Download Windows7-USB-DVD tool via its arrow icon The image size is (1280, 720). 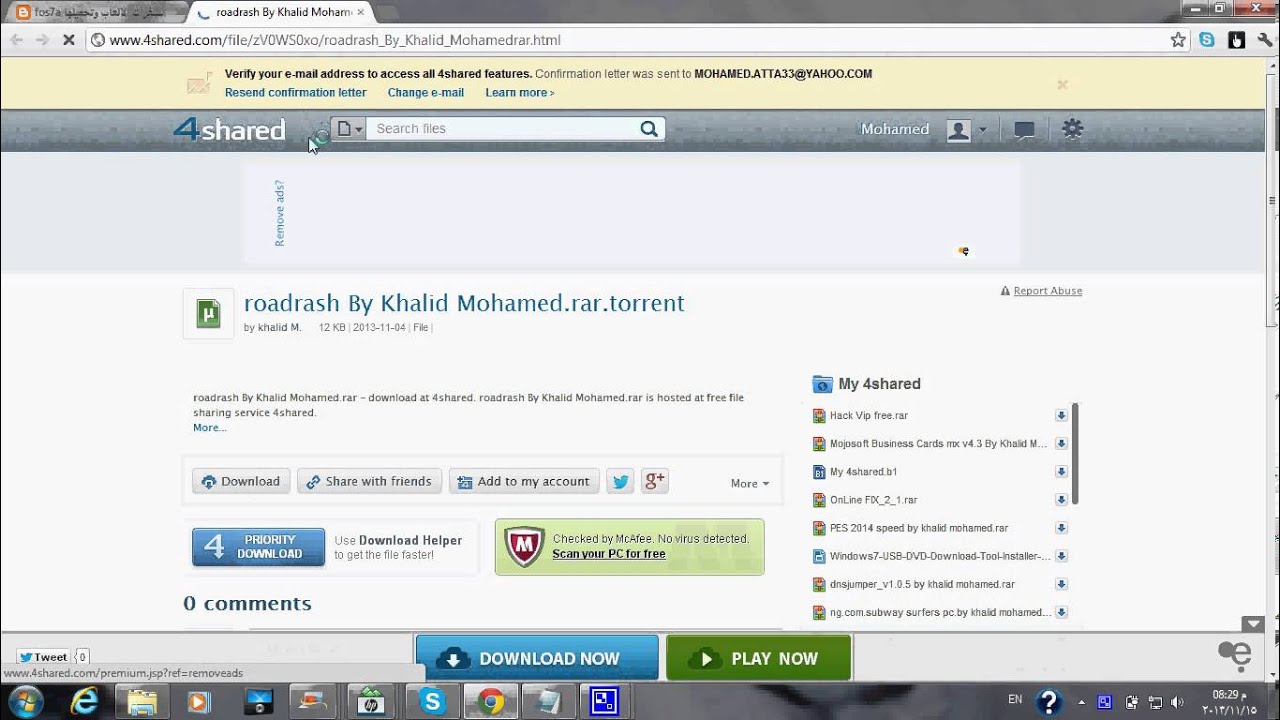(1061, 555)
